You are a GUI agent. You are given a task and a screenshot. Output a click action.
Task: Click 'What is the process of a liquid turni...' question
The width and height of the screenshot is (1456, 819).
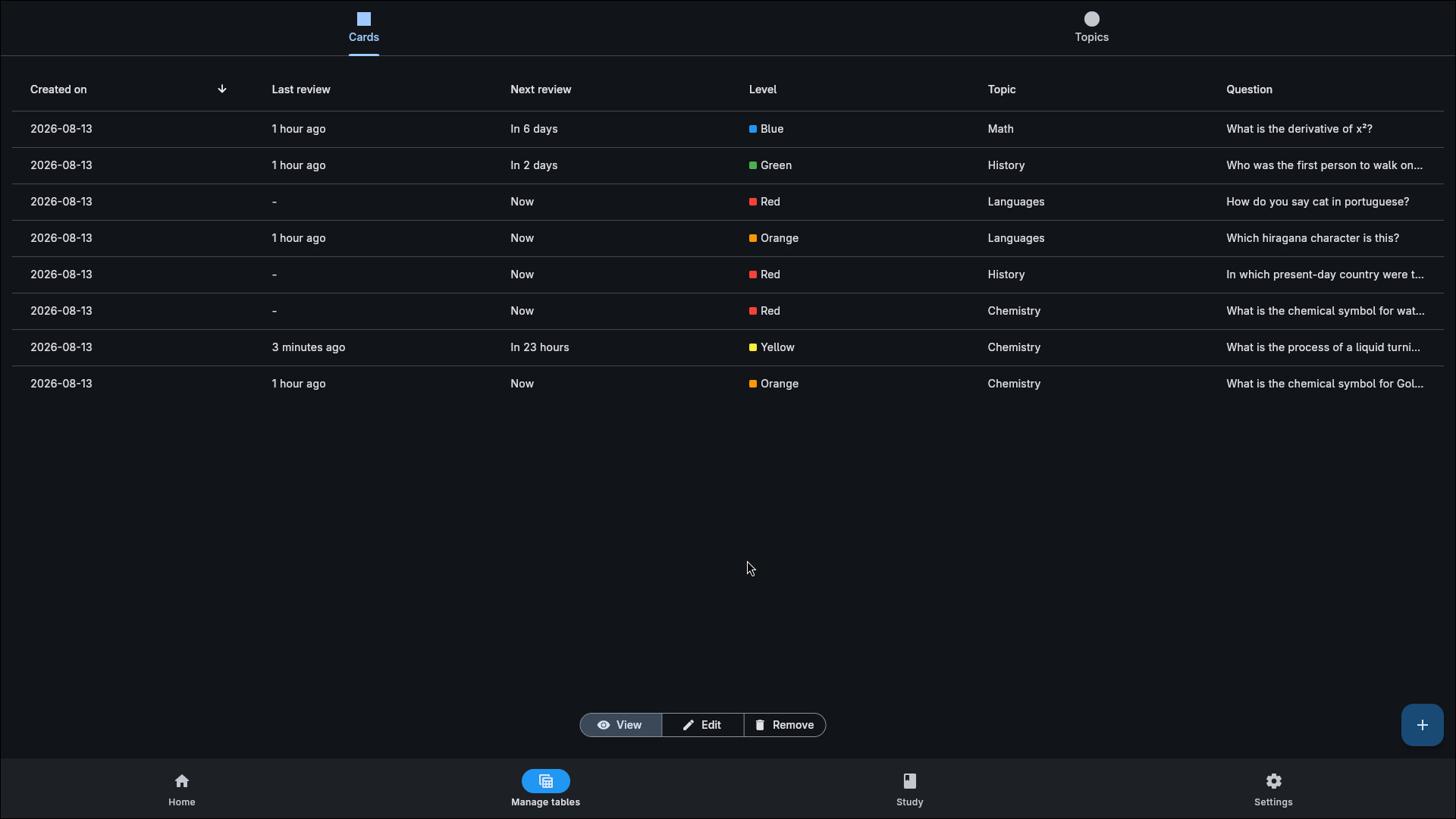coord(1323,347)
